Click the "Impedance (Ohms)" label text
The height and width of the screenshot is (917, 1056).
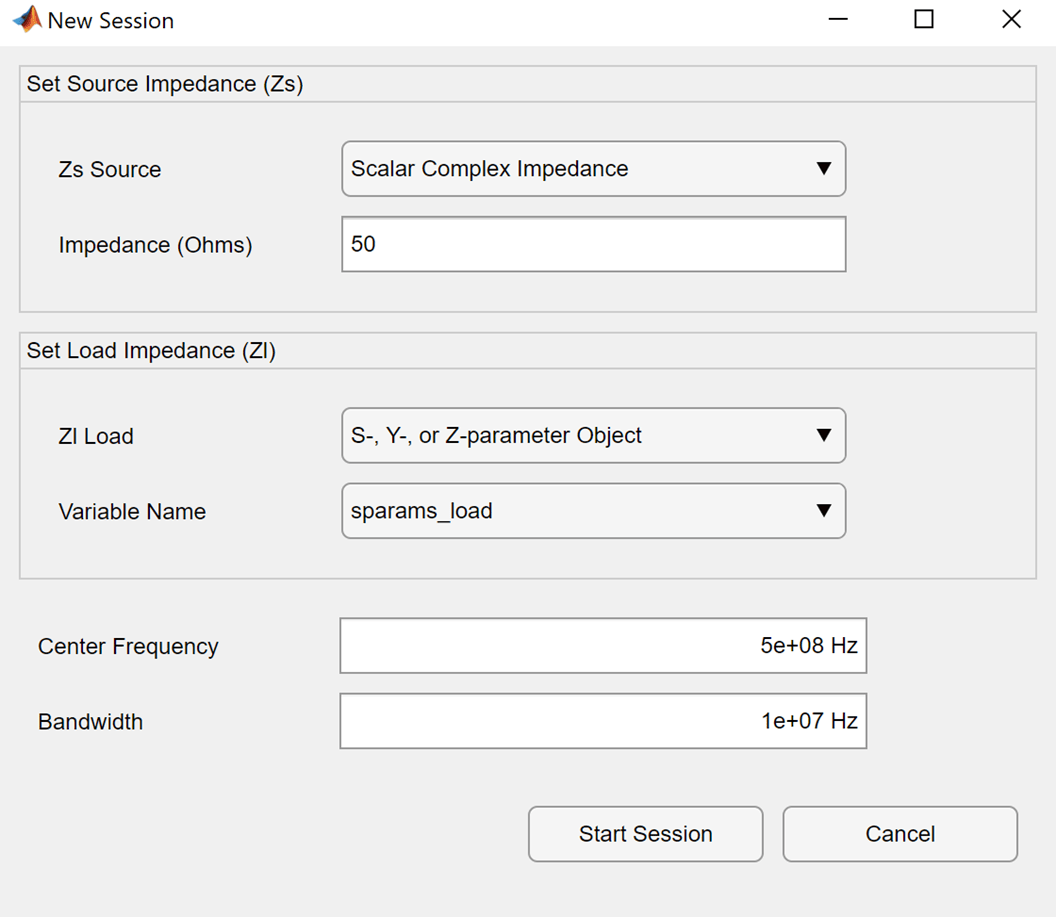(155, 245)
